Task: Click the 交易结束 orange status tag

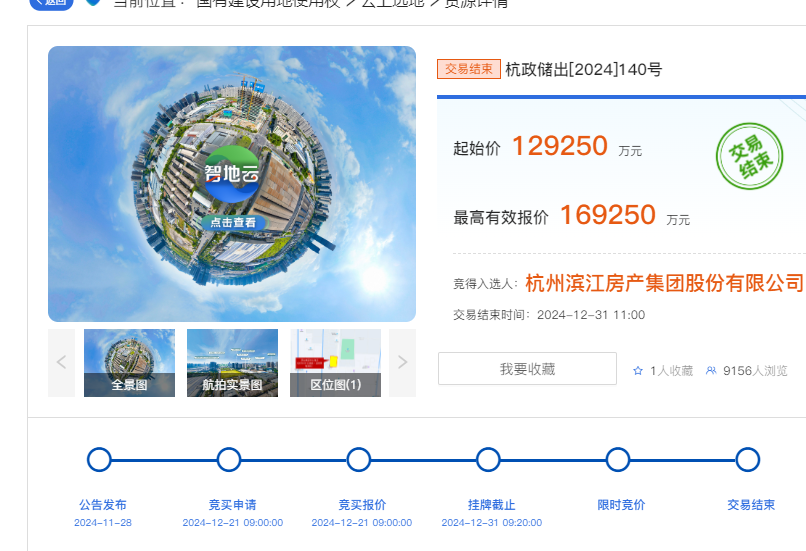Action: point(469,69)
